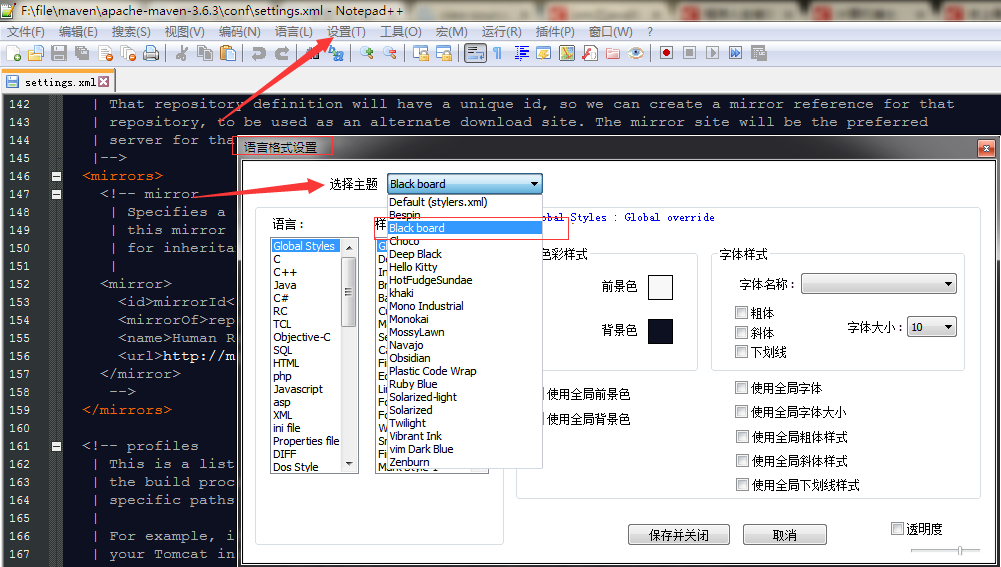Close the settings.xml tab with X
The height and width of the screenshot is (567, 1001).
point(103,81)
